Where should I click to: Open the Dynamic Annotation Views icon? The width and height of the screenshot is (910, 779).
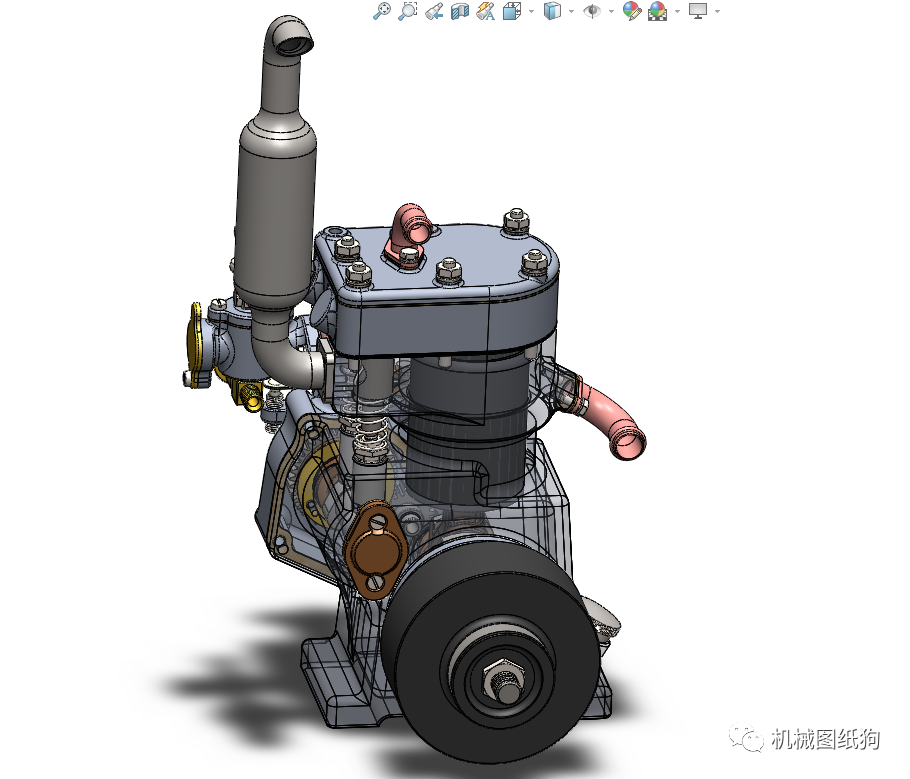485,11
